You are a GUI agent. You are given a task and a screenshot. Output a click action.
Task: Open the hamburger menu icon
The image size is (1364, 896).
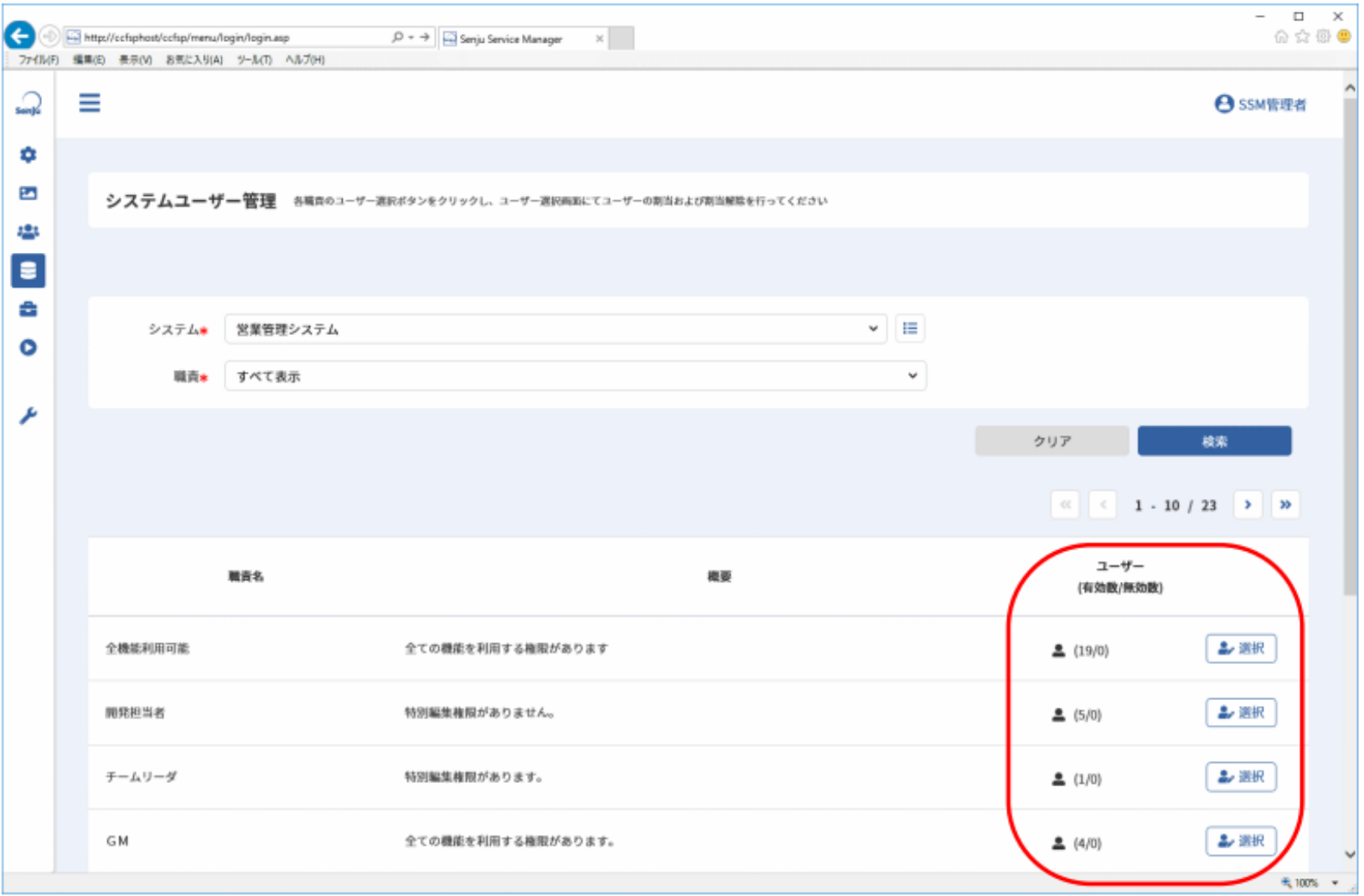(90, 103)
